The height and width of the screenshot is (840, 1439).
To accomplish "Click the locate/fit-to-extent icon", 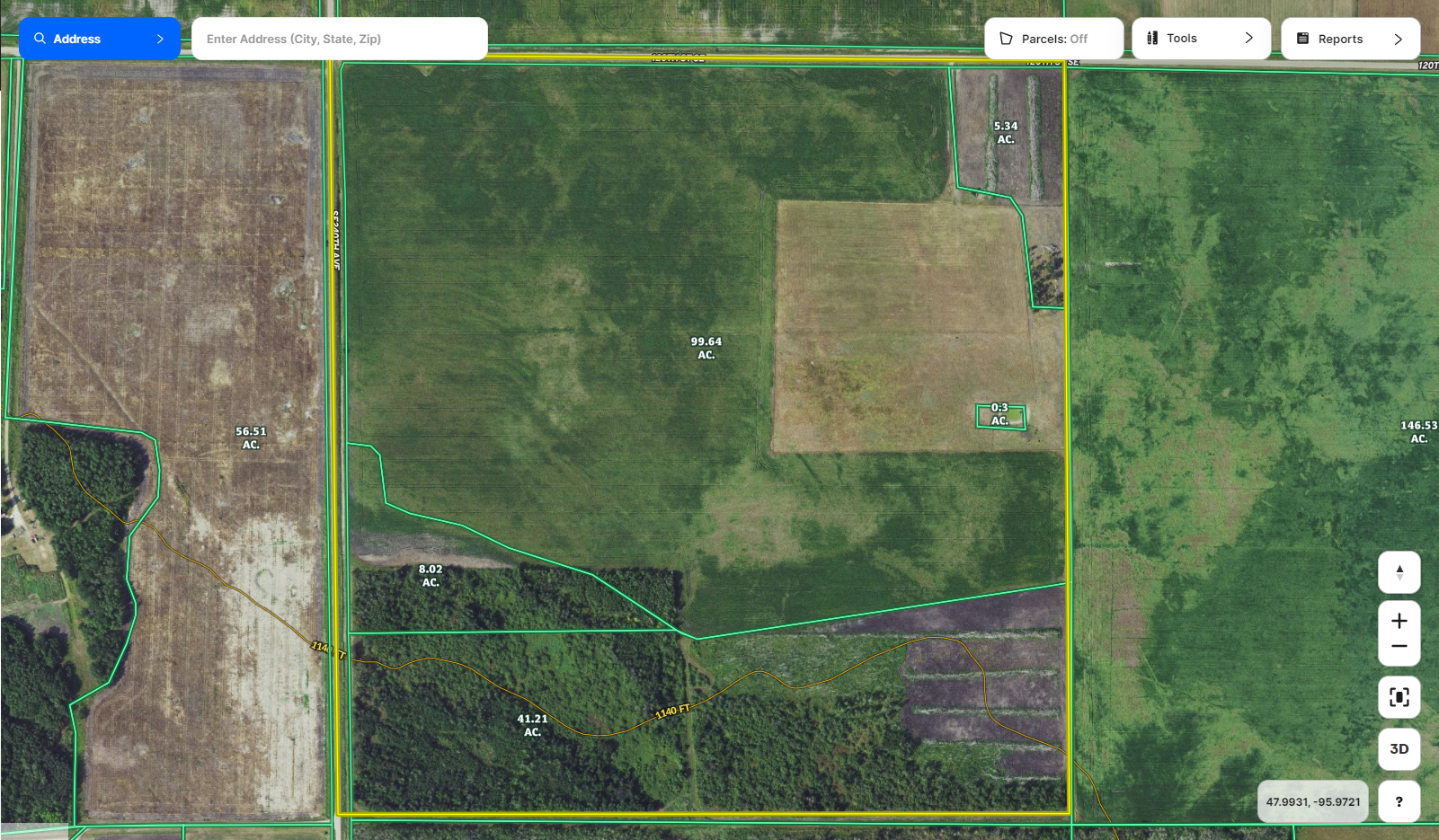I will coord(1399,697).
